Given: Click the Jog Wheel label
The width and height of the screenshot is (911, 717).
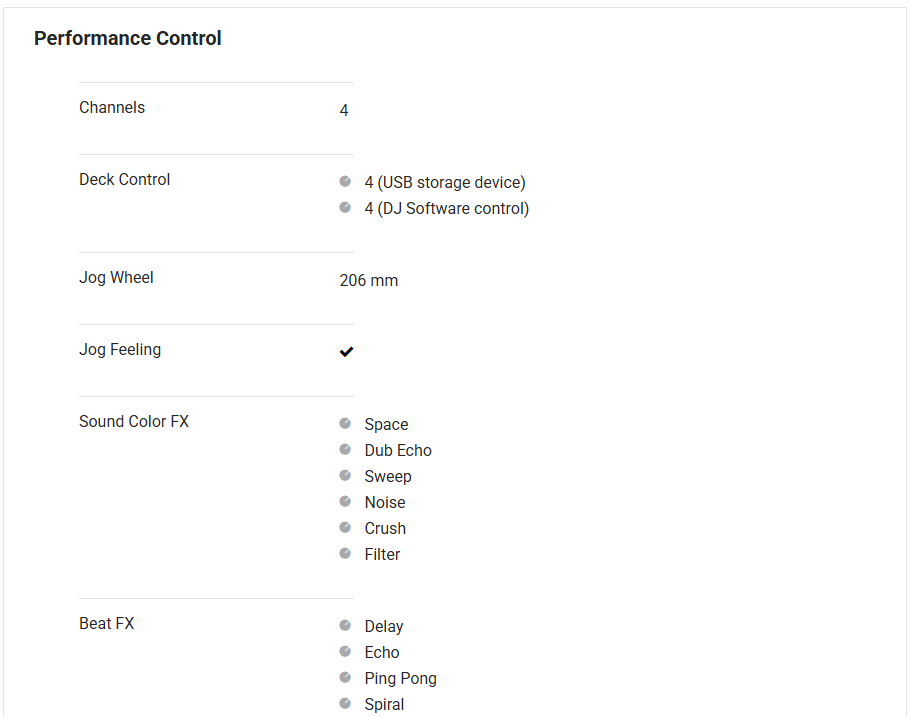Looking at the screenshot, I should (x=117, y=278).
